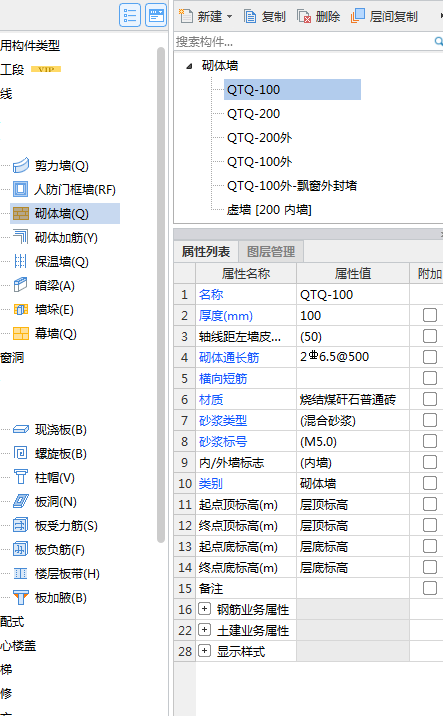The image size is (443, 716).
Task: Toggle 附加 checkbox for 内/外墙标志 row
Action: [x=430, y=462]
